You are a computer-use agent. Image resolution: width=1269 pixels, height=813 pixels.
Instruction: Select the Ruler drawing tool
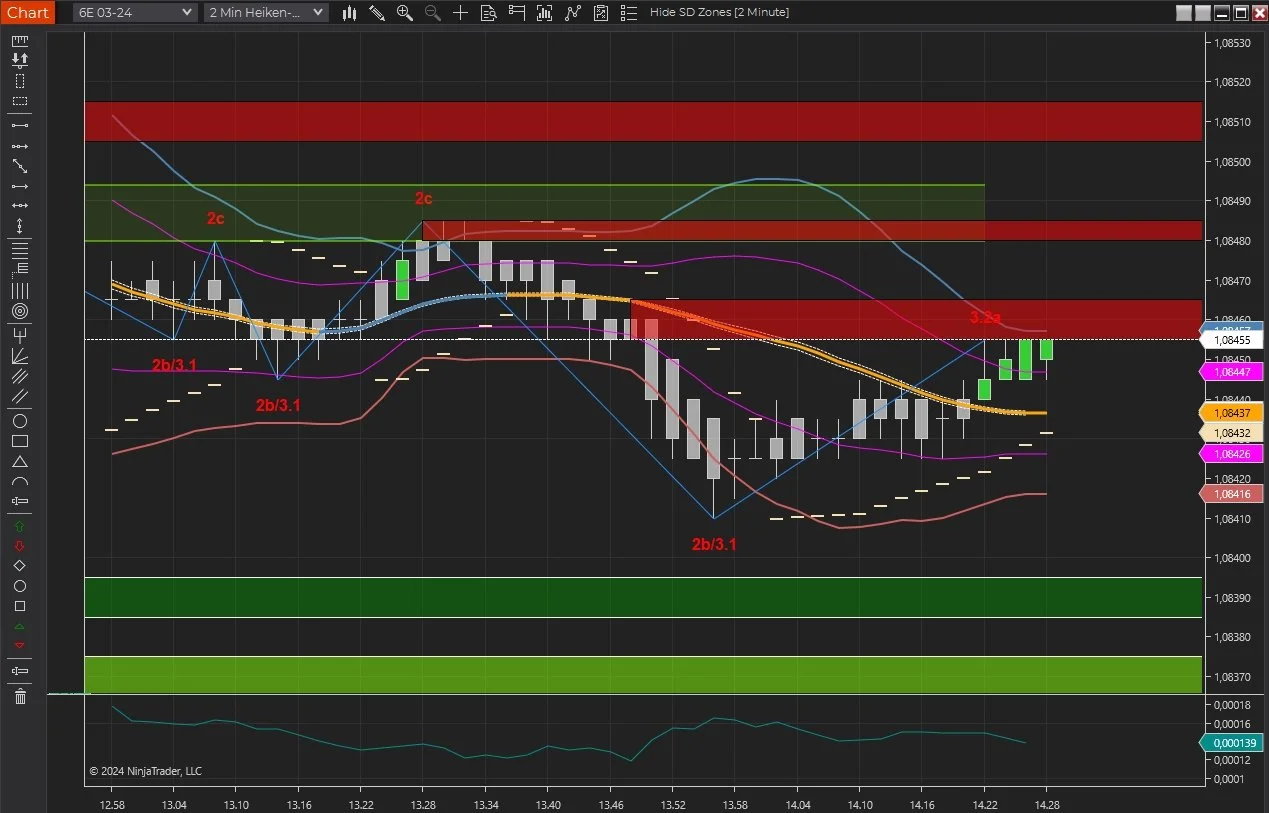tap(19, 41)
